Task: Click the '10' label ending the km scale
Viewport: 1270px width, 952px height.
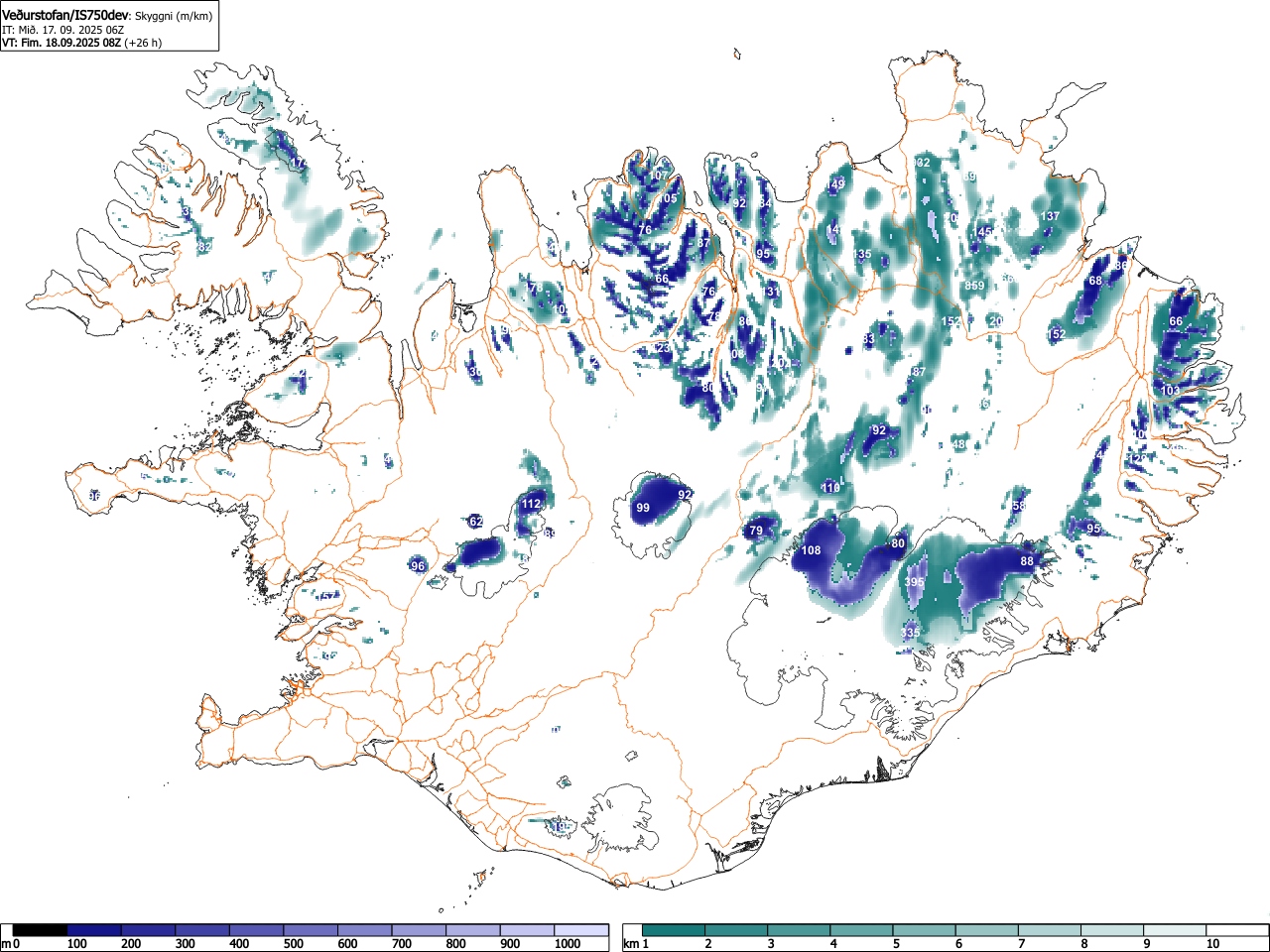Action: 1212,944
